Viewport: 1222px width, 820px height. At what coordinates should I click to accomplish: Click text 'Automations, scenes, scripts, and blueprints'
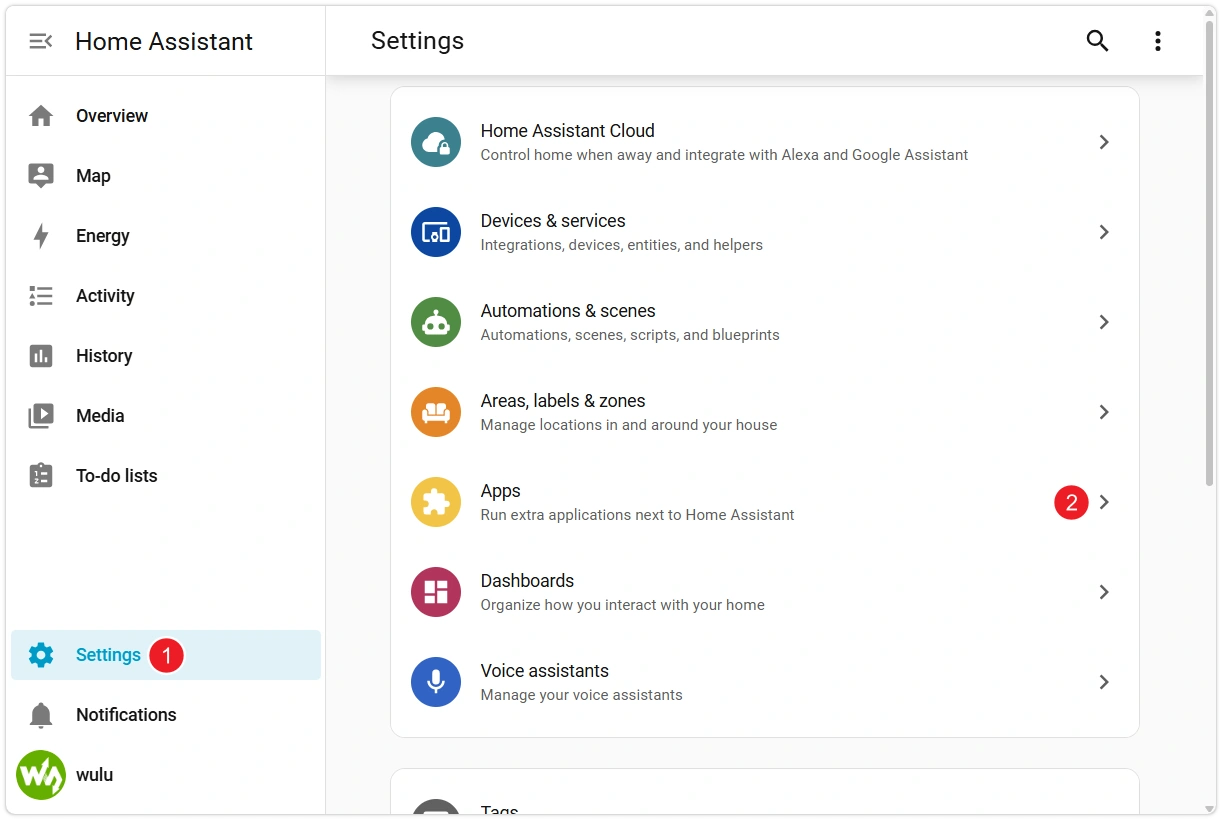coord(630,335)
